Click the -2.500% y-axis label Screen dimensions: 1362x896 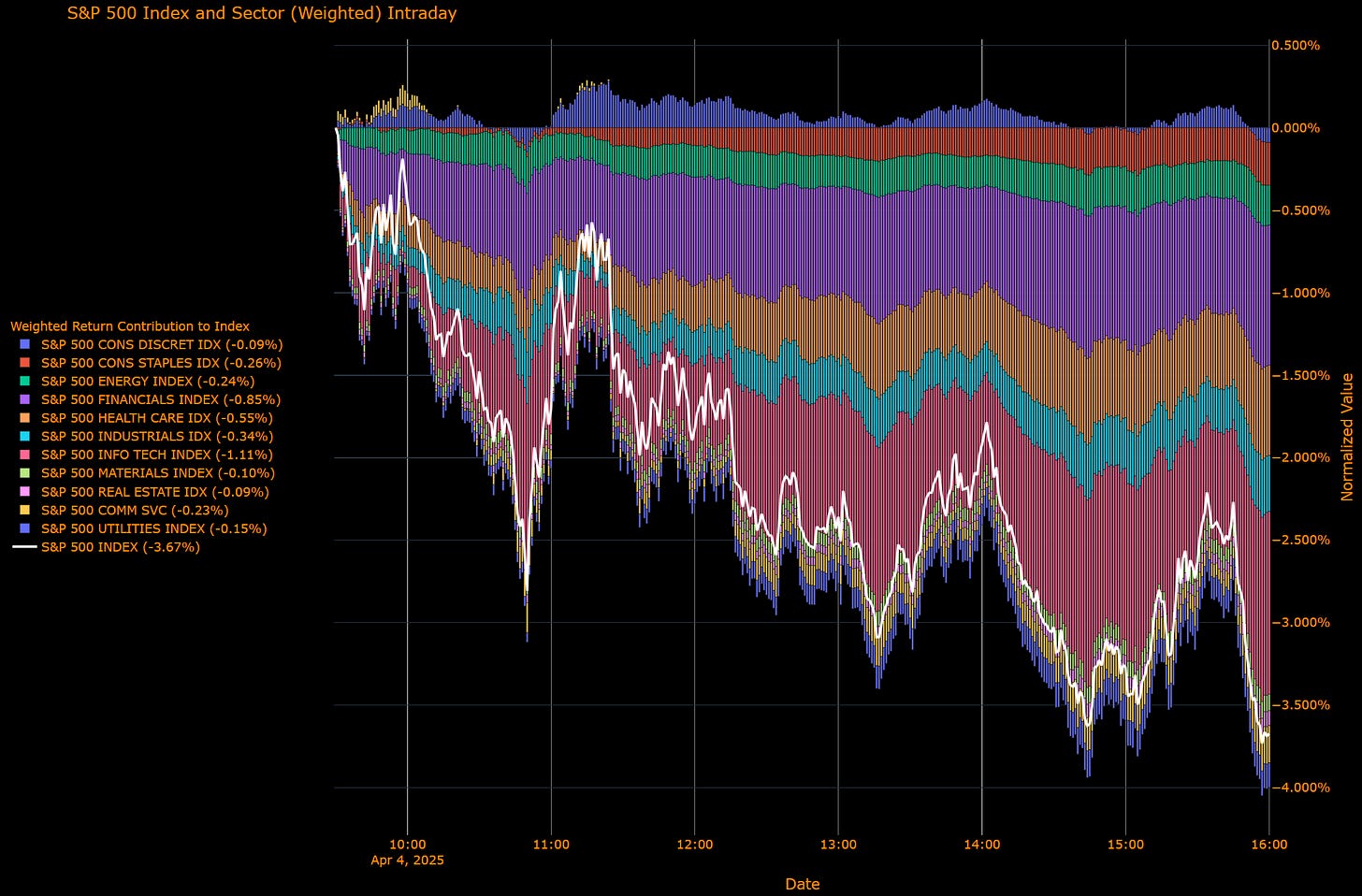pyautogui.click(x=1299, y=540)
